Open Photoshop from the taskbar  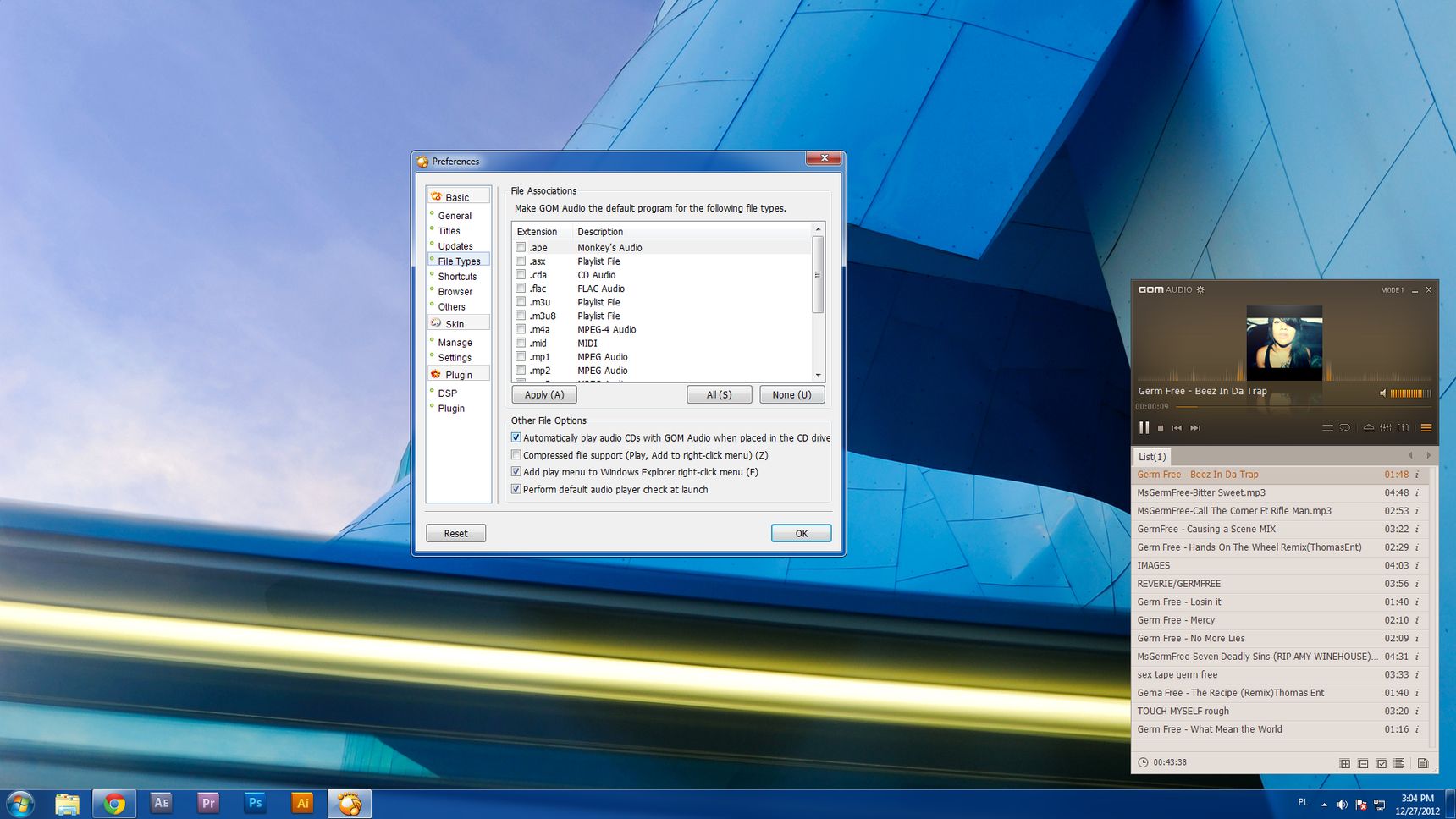[x=255, y=803]
